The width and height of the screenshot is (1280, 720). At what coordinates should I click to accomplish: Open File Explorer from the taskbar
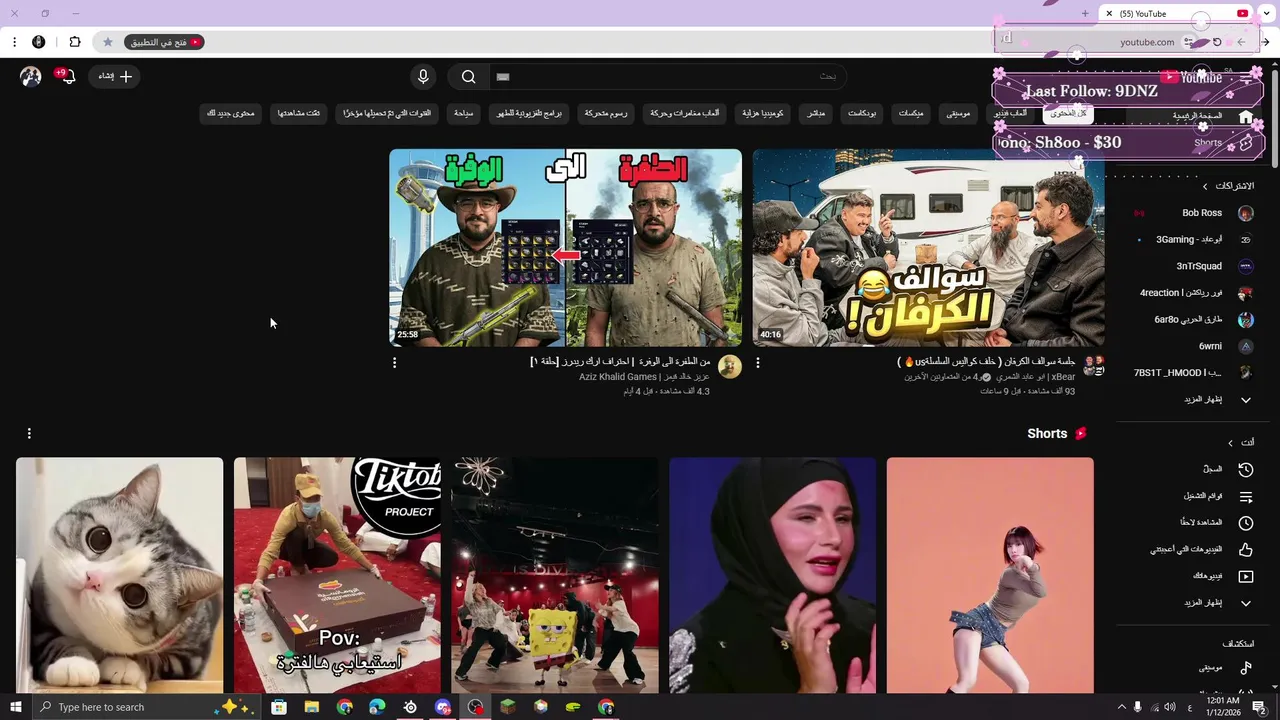coord(311,707)
